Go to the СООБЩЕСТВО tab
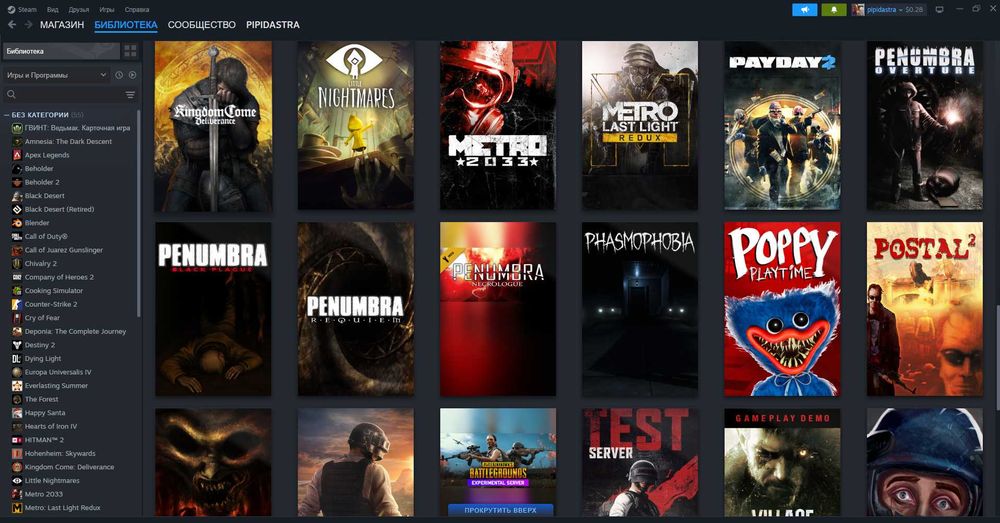The height and width of the screenshot is (523, 1000). pos(202,25)
